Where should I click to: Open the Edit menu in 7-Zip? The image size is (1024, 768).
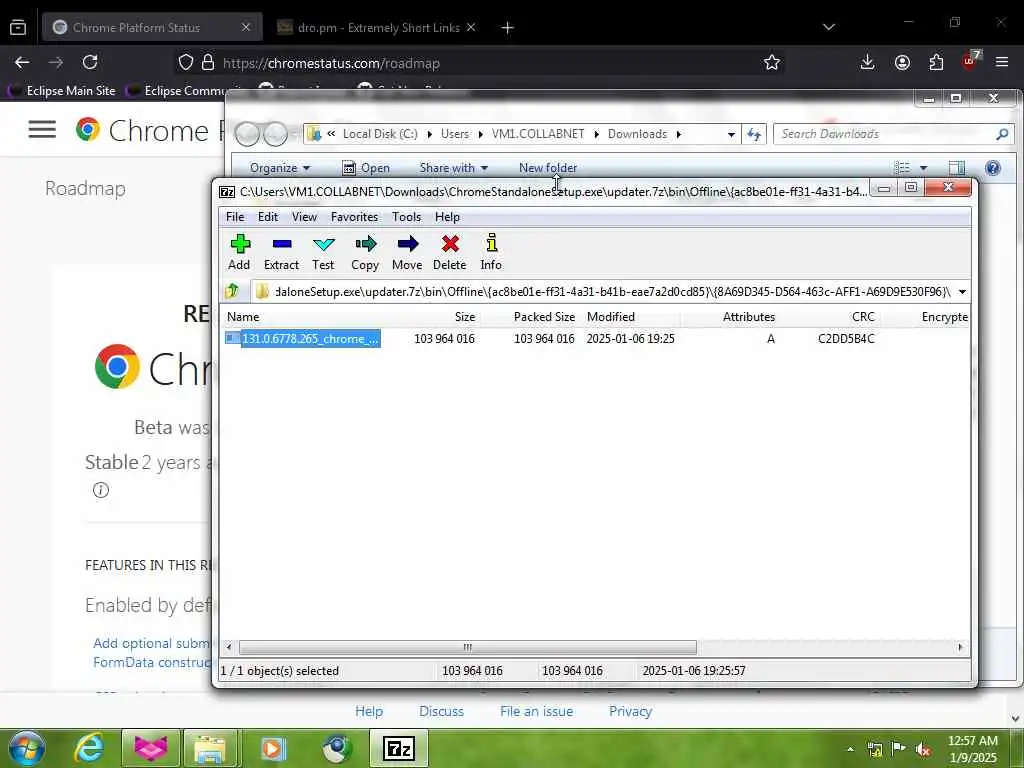pos(268,217)
